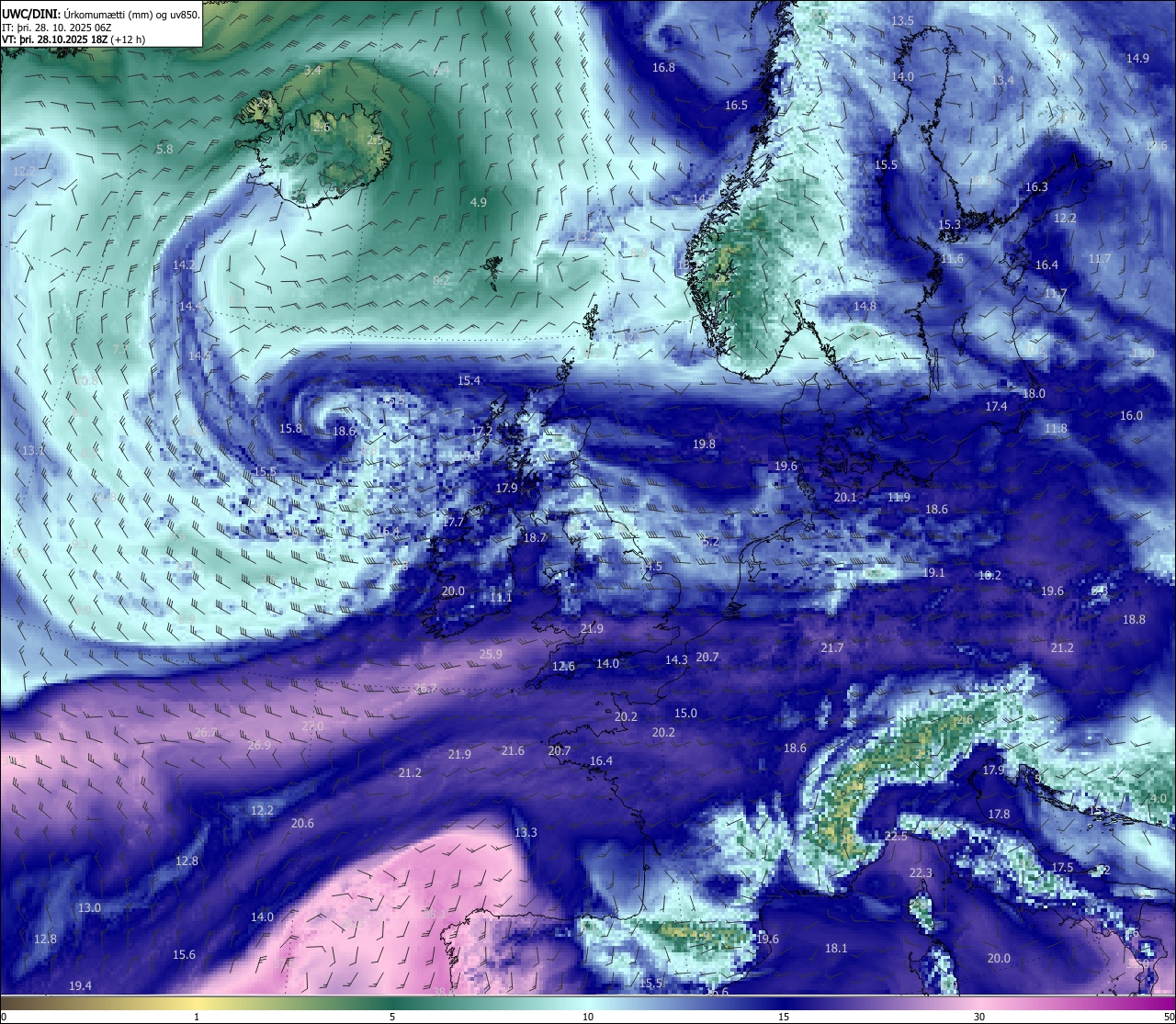Click the 17.4 value on the map

[996, 407]
